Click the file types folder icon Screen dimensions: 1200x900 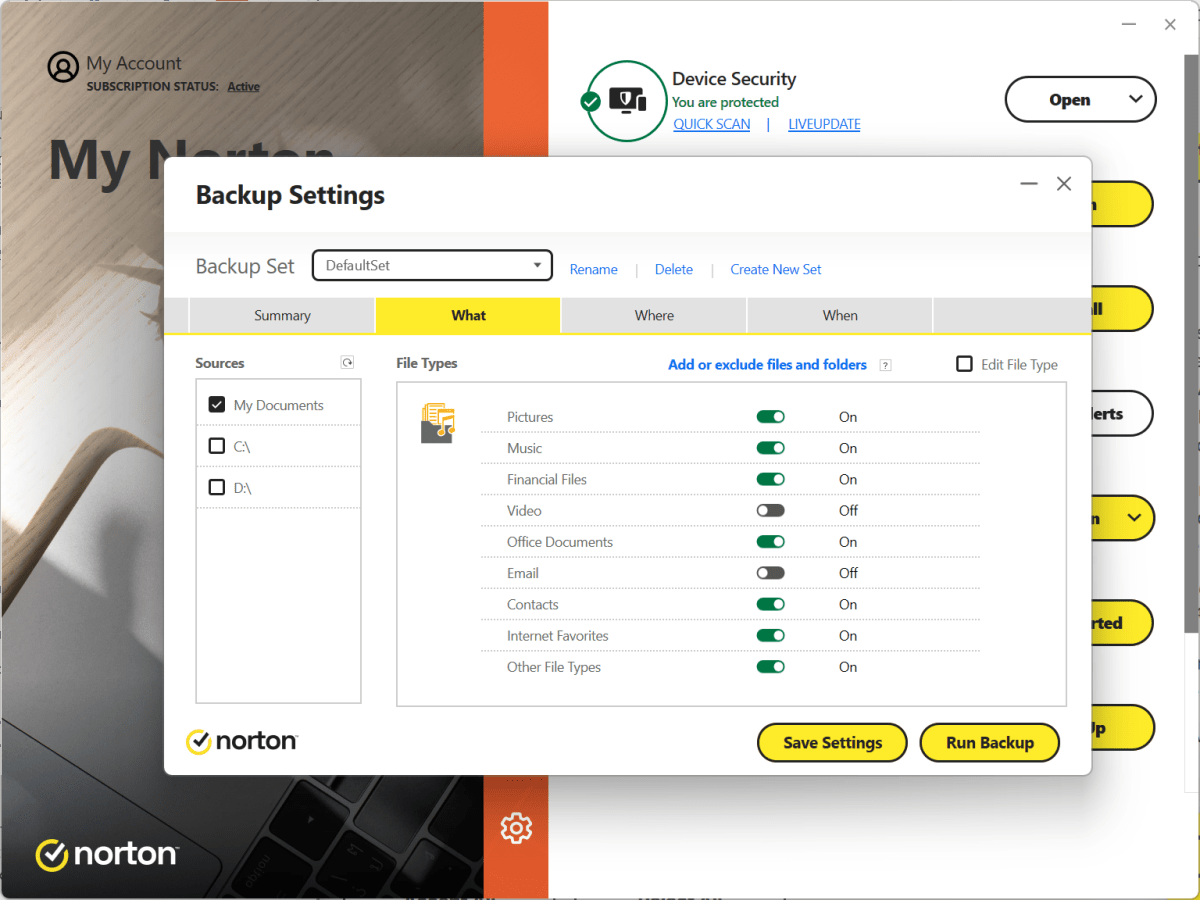point(437,423)
